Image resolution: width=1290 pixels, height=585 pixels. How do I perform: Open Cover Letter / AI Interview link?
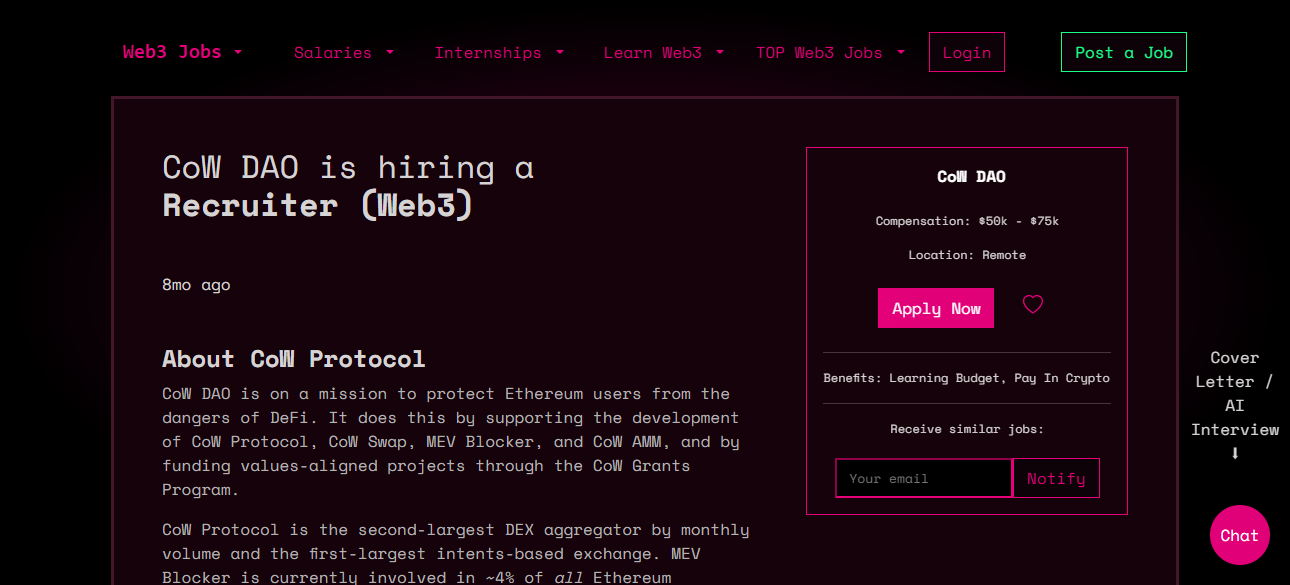(x=1235, y=405)
